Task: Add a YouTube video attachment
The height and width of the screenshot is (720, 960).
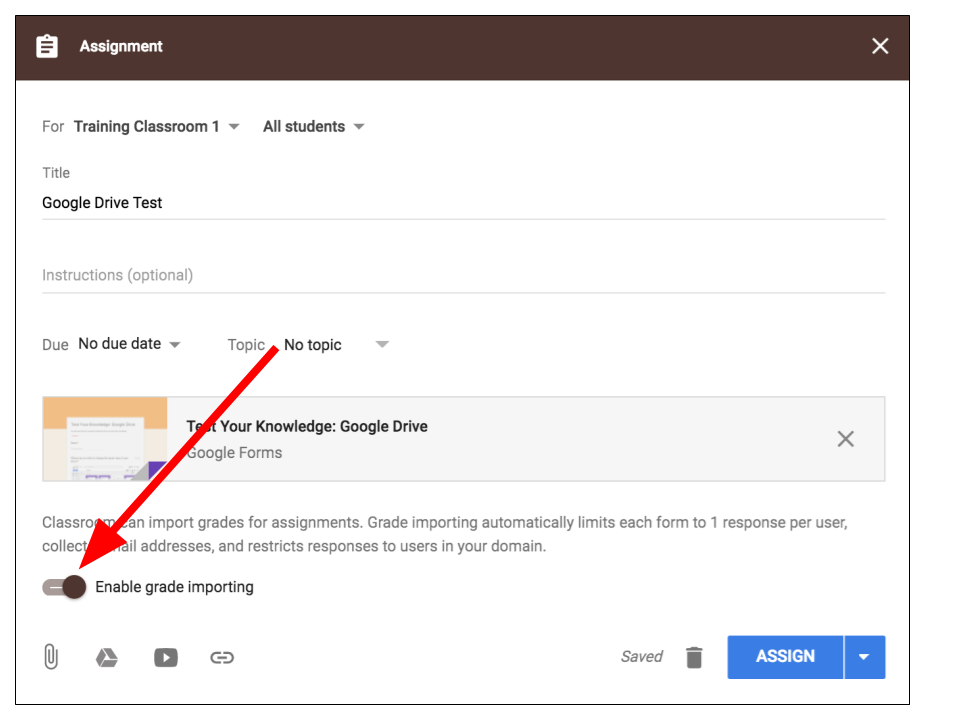Action: [x=166, y=657]
